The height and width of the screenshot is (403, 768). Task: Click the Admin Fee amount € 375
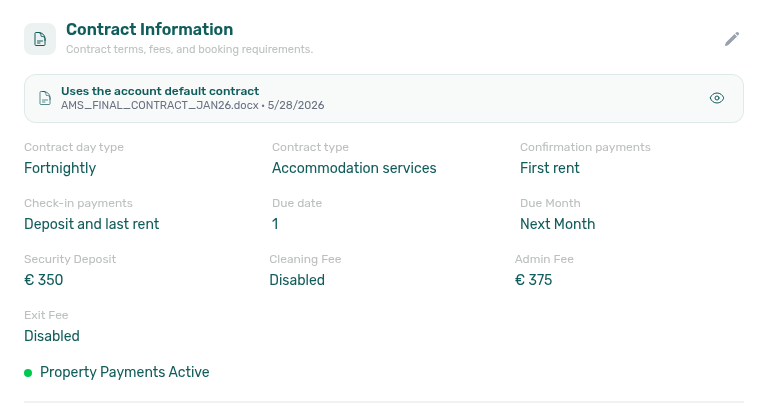click(x=533, y=280)
